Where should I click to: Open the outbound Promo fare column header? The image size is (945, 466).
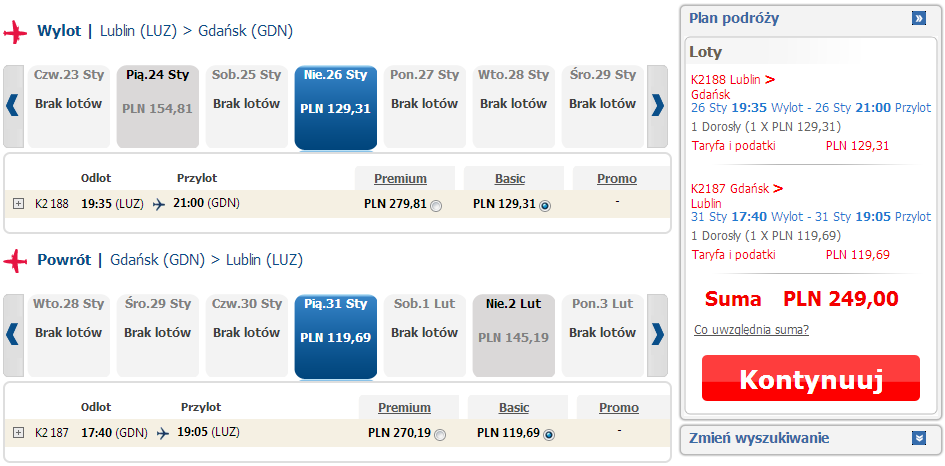pyautogui.click(x=617, y=178)
